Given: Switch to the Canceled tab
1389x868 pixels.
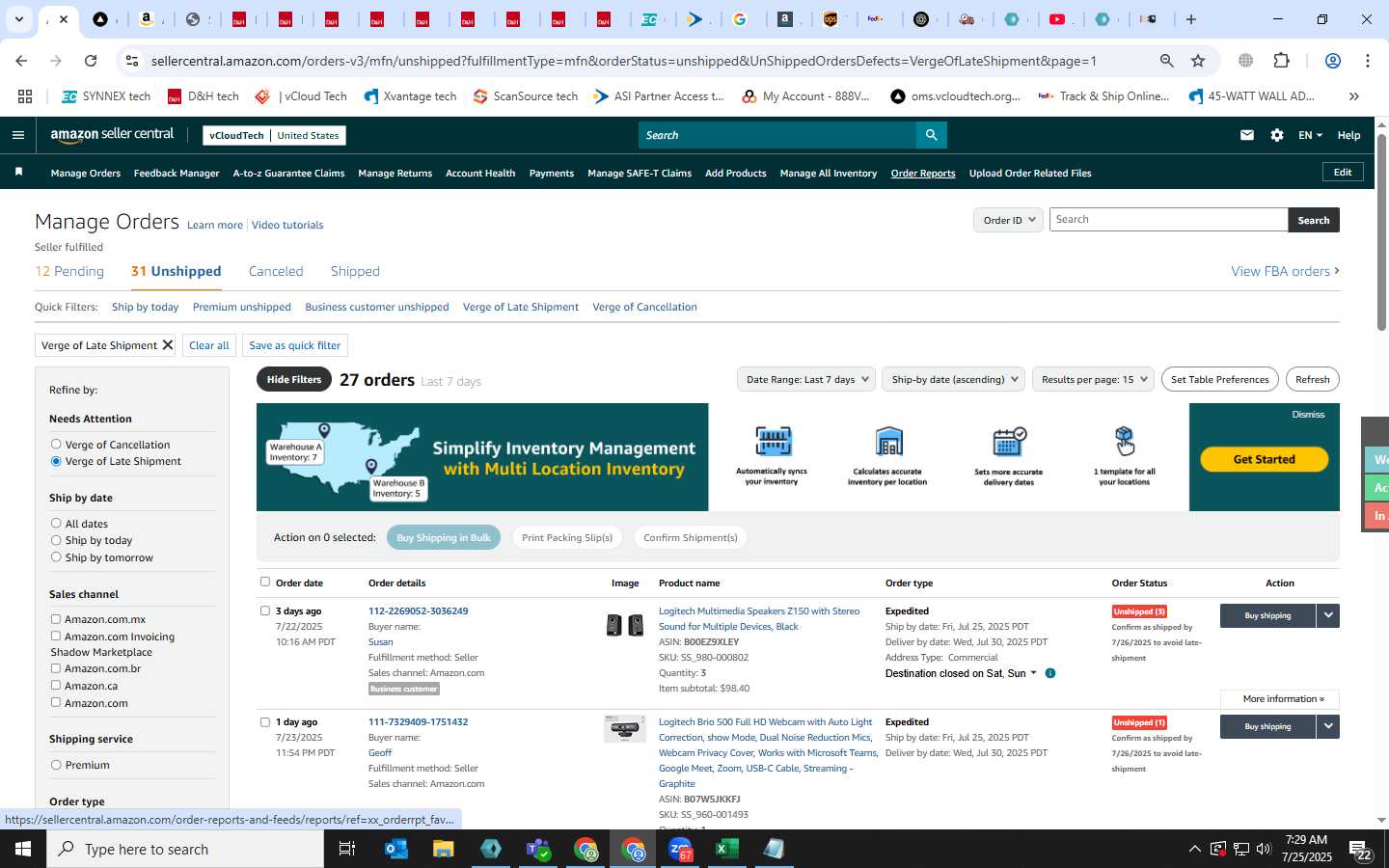Looking at the screenshot, I should point(276,271).
